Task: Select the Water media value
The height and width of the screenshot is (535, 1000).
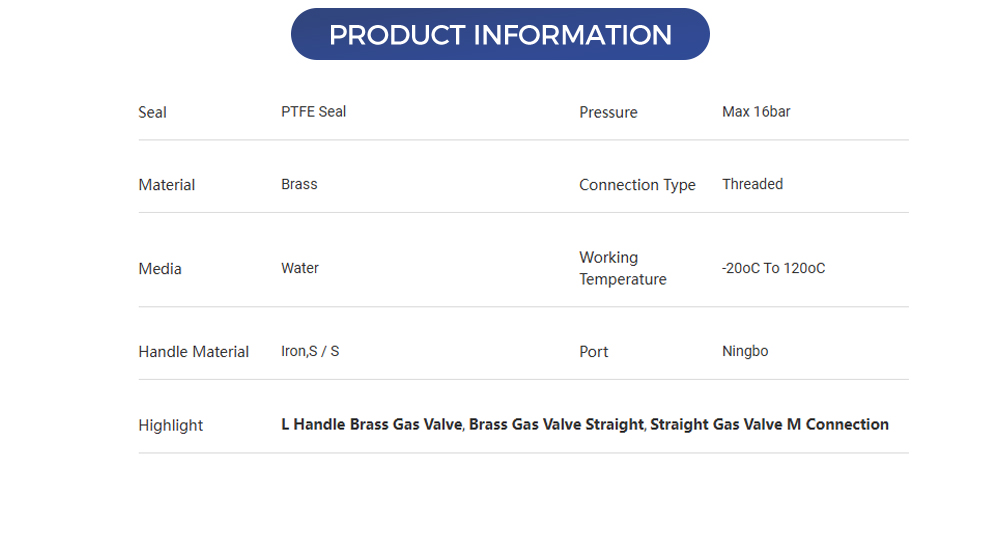Action: tap(300, 269)
